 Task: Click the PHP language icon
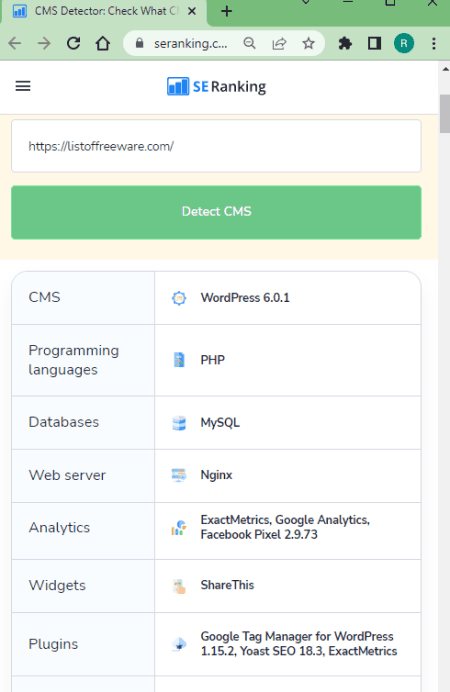click(x=179, y=360)
